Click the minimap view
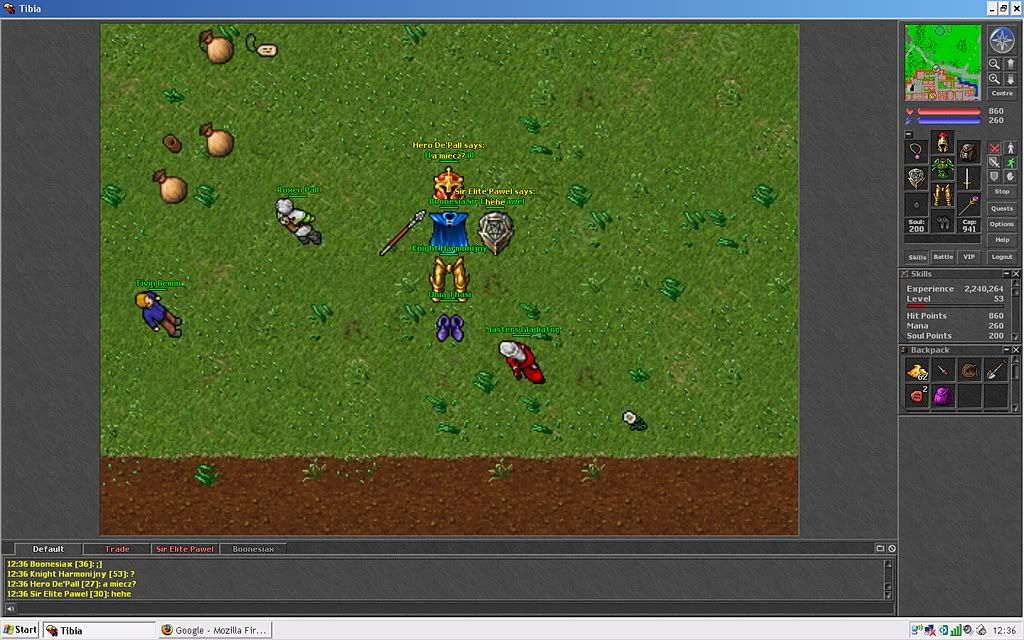 point(942,62)
